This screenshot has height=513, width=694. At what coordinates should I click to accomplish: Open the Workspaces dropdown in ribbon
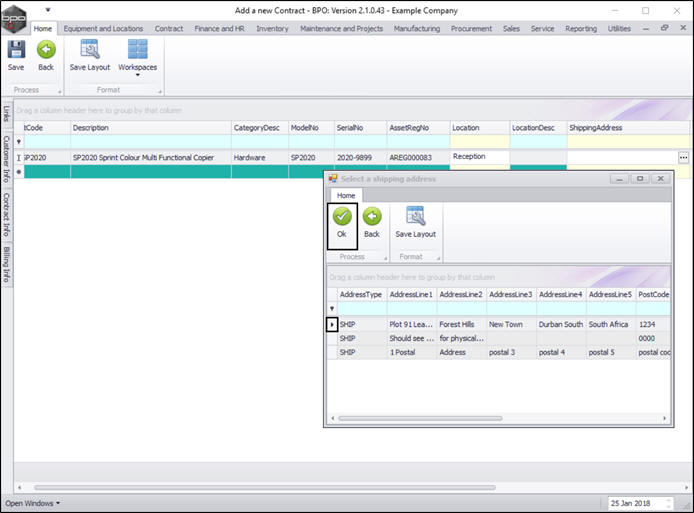click(x=138, y=58)
